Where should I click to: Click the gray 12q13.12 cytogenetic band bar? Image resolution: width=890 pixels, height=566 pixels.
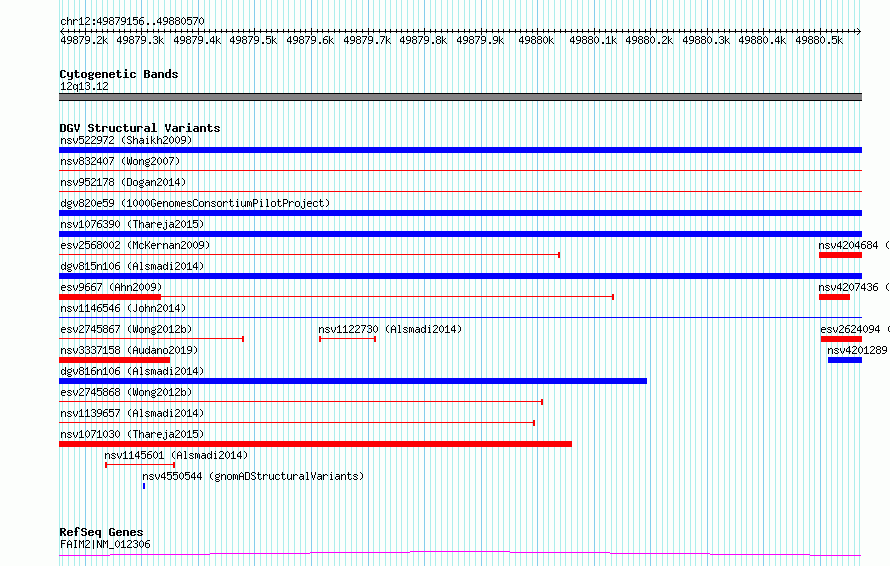pos(460,97)
